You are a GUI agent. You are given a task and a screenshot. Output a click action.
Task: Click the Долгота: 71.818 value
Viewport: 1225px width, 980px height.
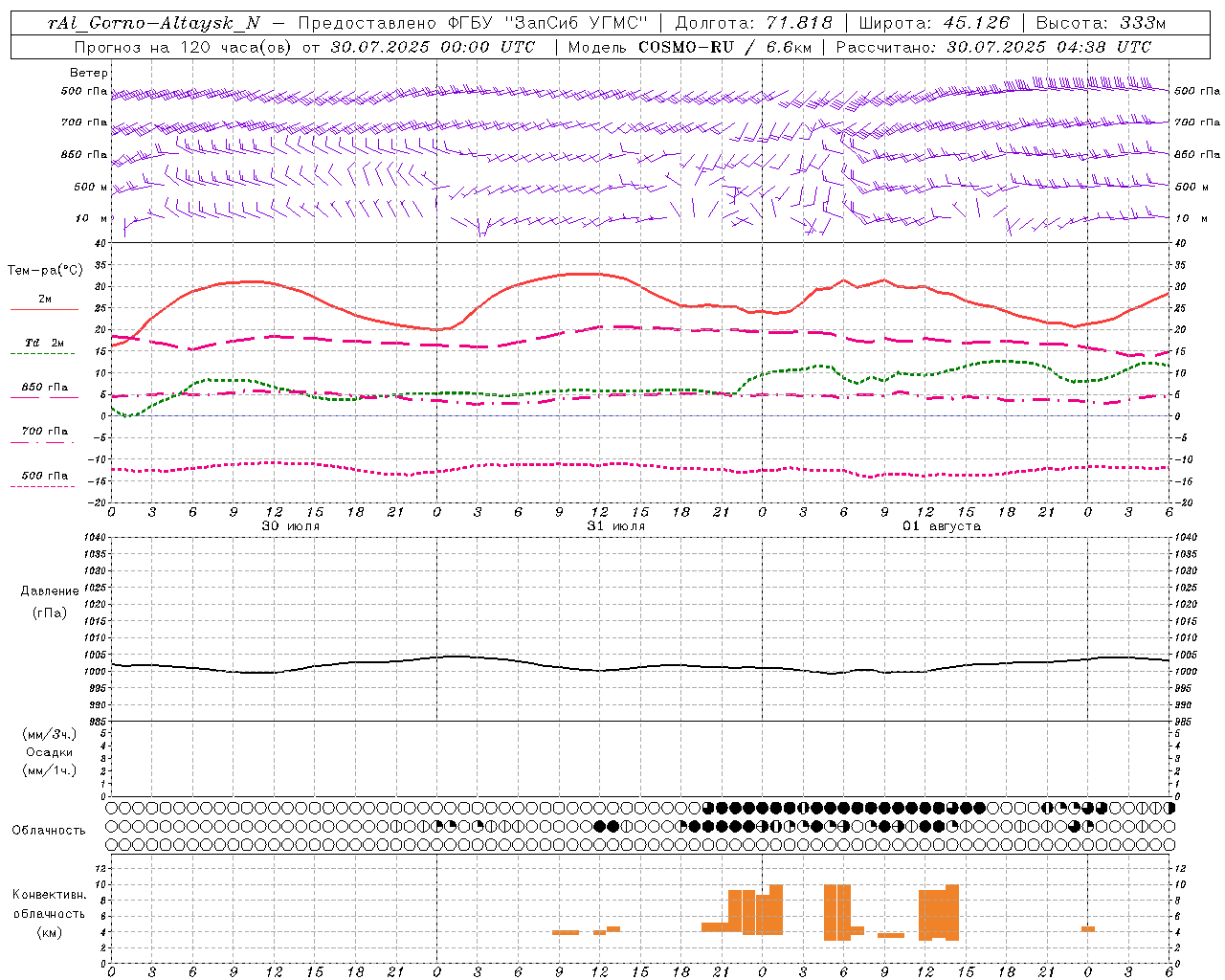[x=754, y=23]
